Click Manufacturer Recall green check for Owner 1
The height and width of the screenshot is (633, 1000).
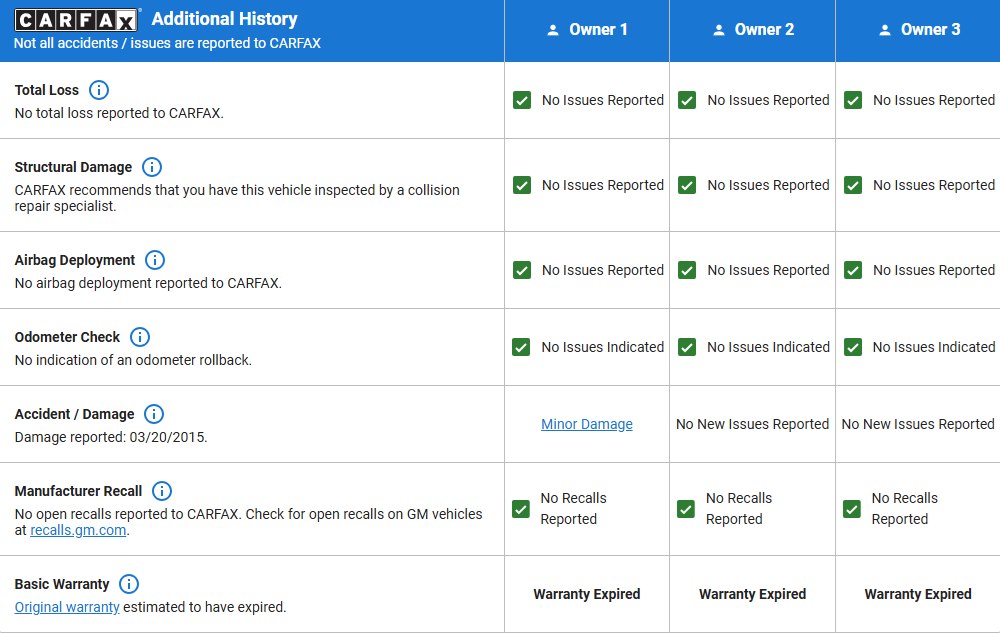(520, 509)
